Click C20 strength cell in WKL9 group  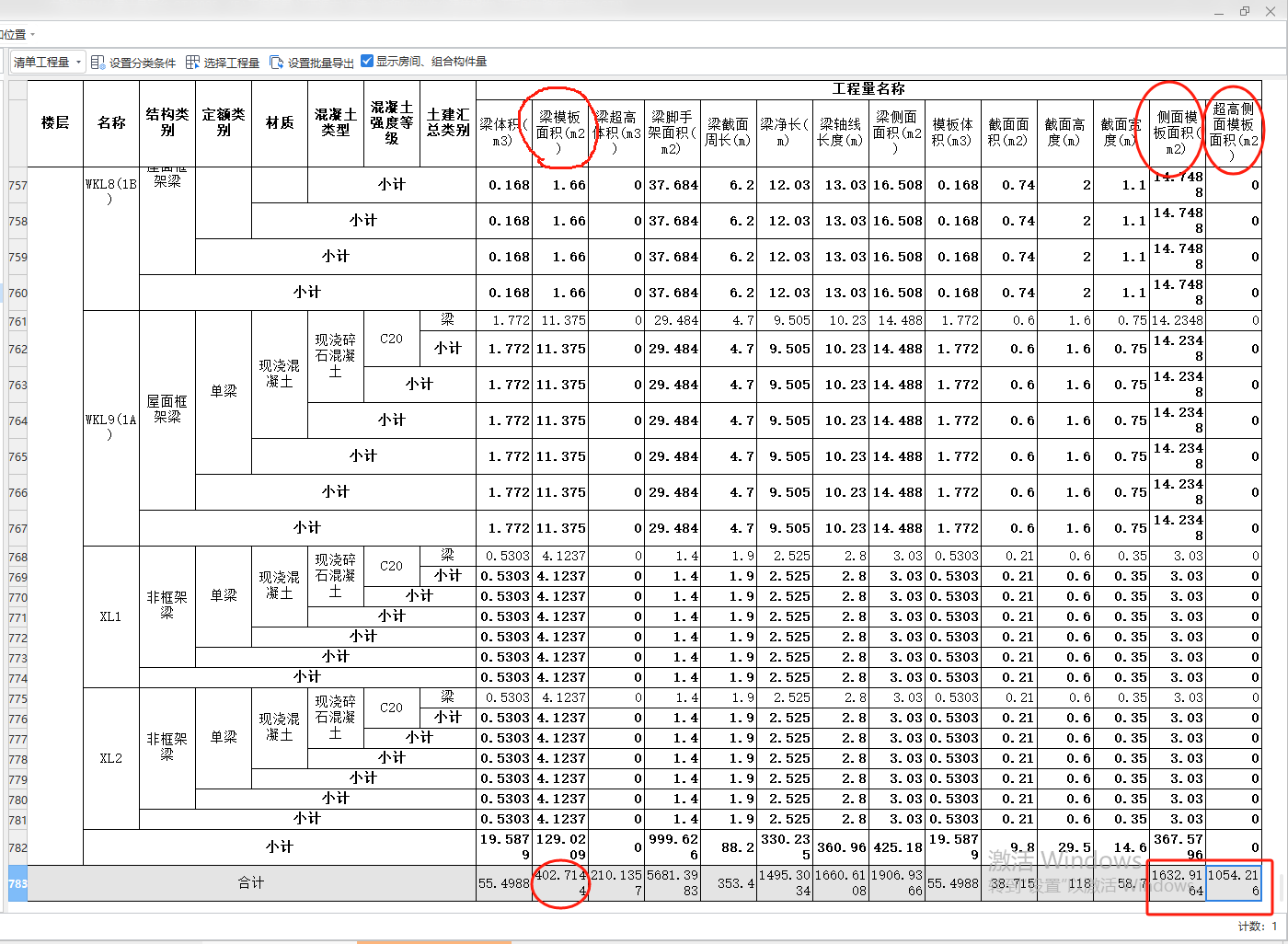(x=392, y=339)
